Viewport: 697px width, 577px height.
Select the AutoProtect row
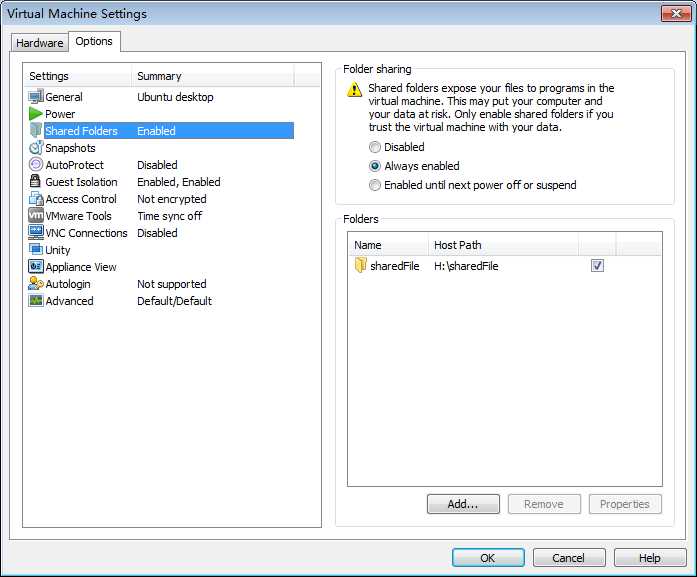160,164
